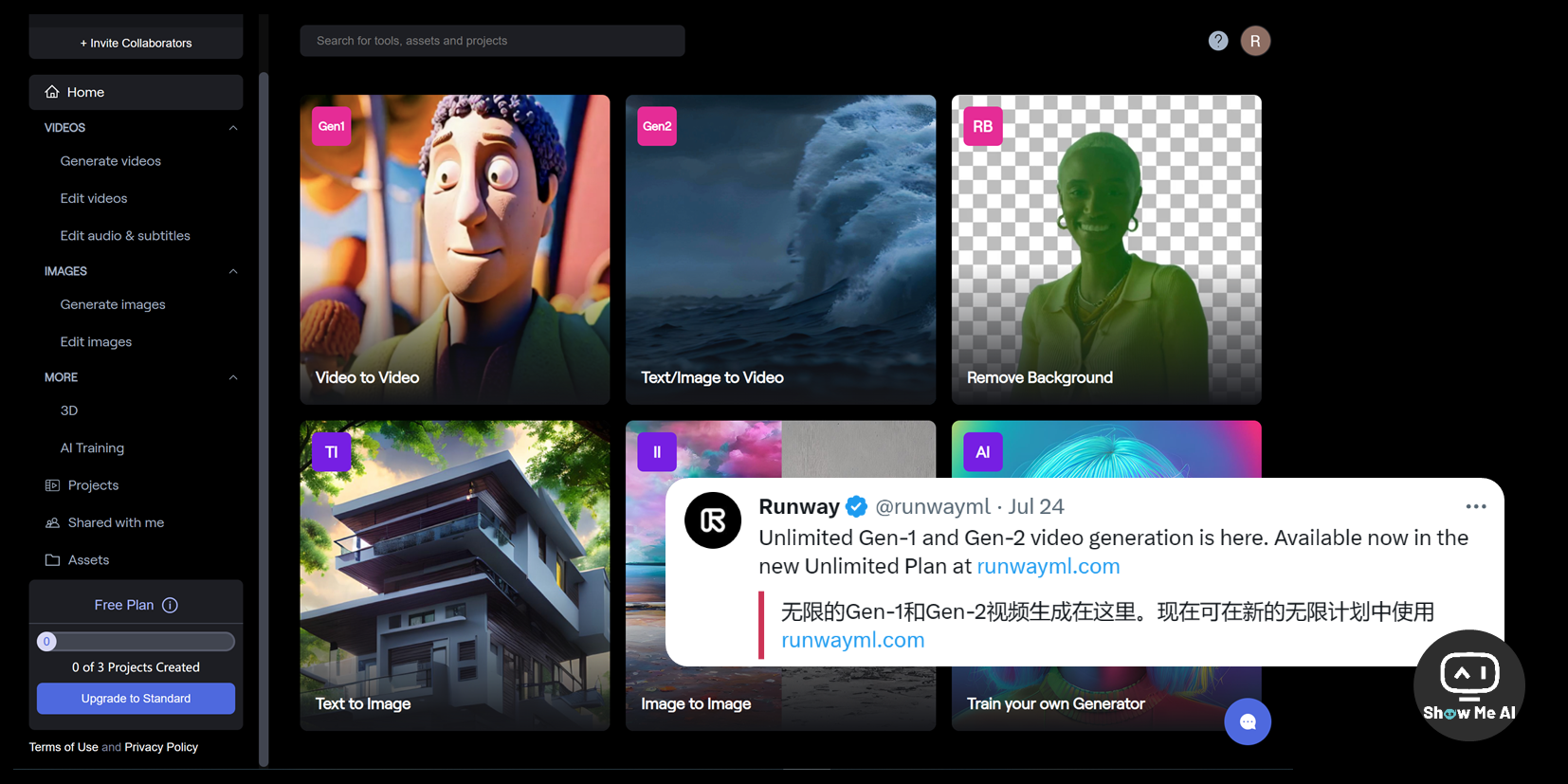1568x784 pixels.
Task: Click the RB badge on Remove Background
Action: coord(983,126)
